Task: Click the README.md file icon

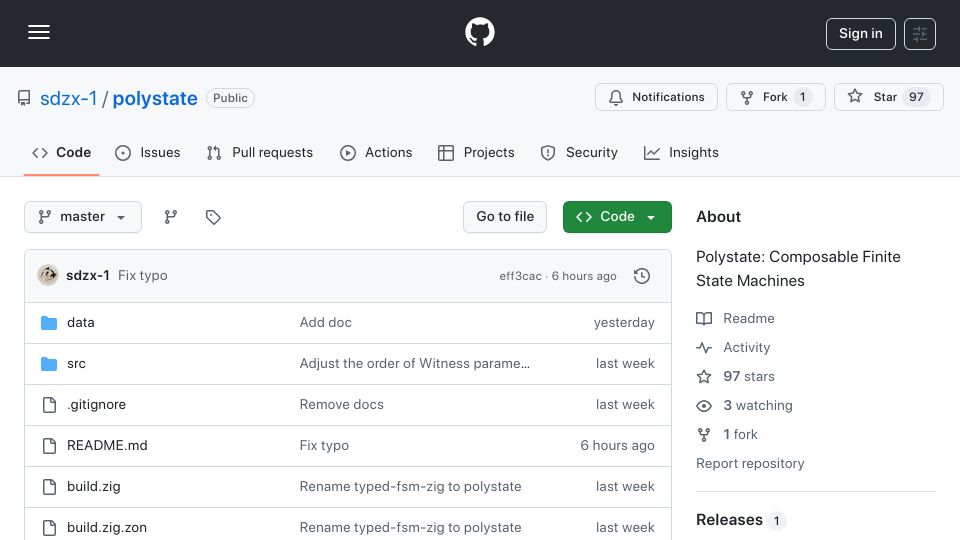Action: (x=49, y=446)
